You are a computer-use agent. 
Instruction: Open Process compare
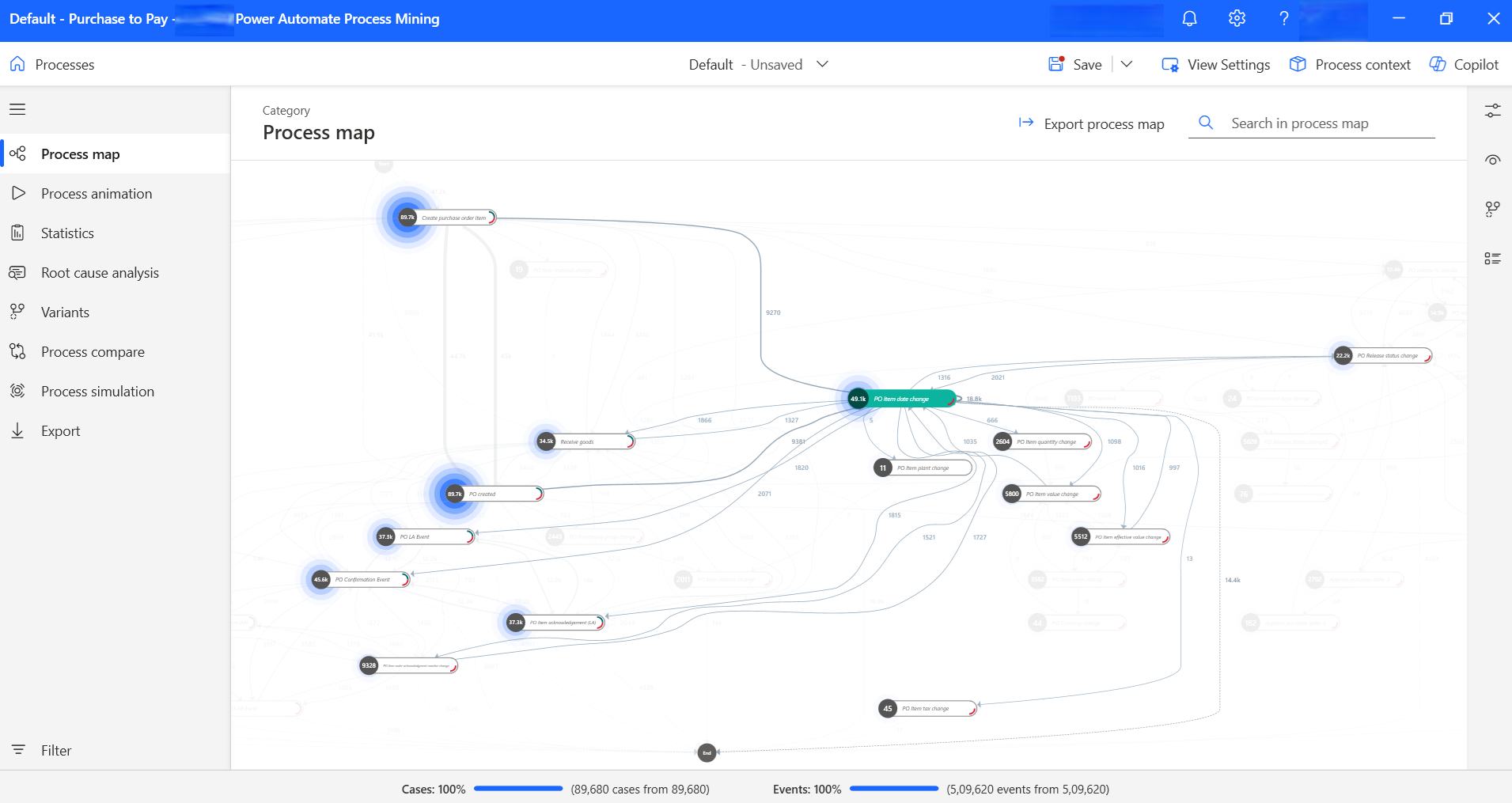click(x=93, y=351)
